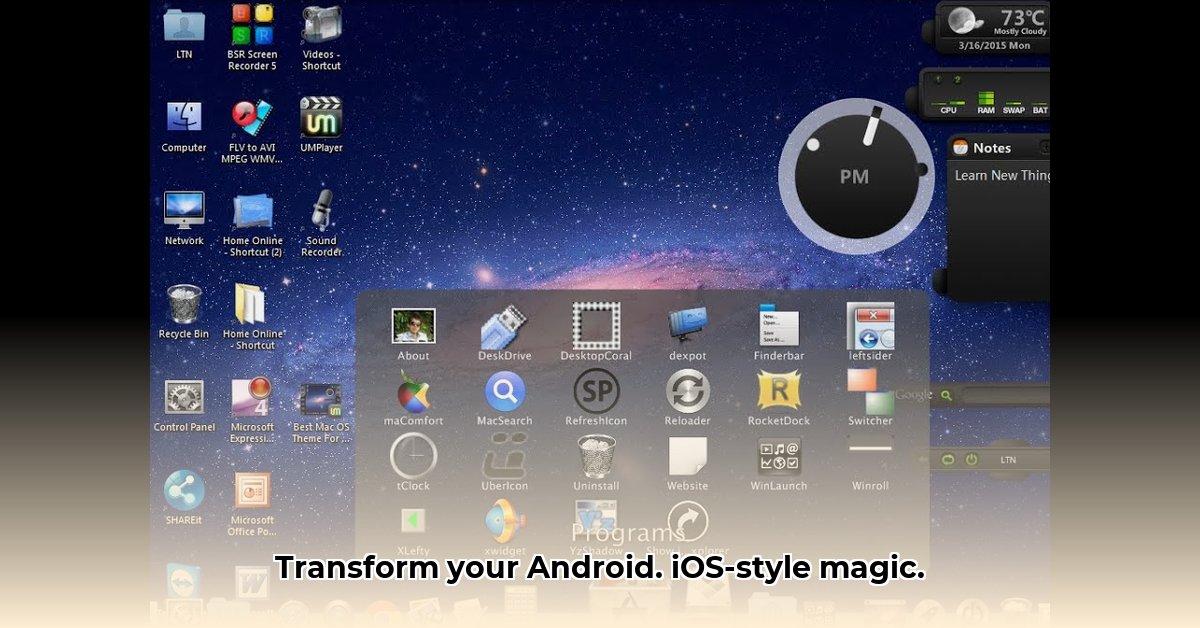Open tClock from the Programs panel

412,457
